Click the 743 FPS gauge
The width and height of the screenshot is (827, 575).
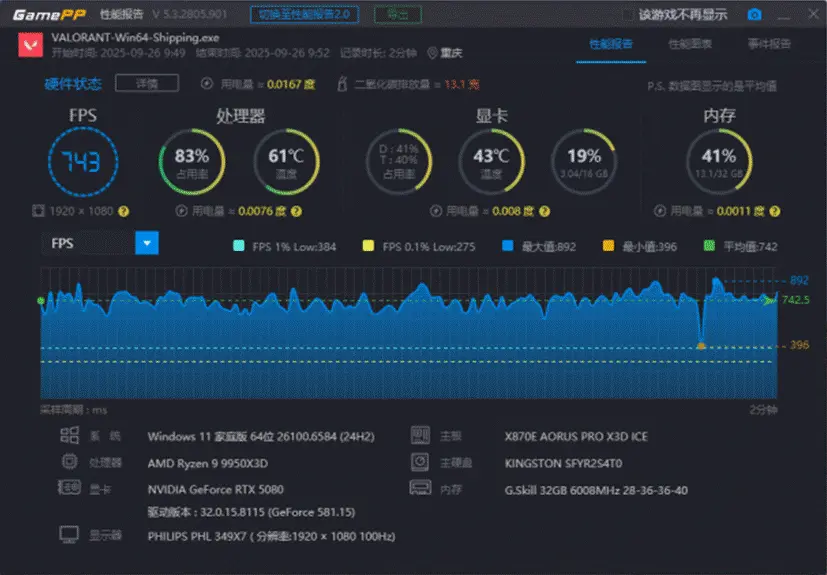(83, 162)
